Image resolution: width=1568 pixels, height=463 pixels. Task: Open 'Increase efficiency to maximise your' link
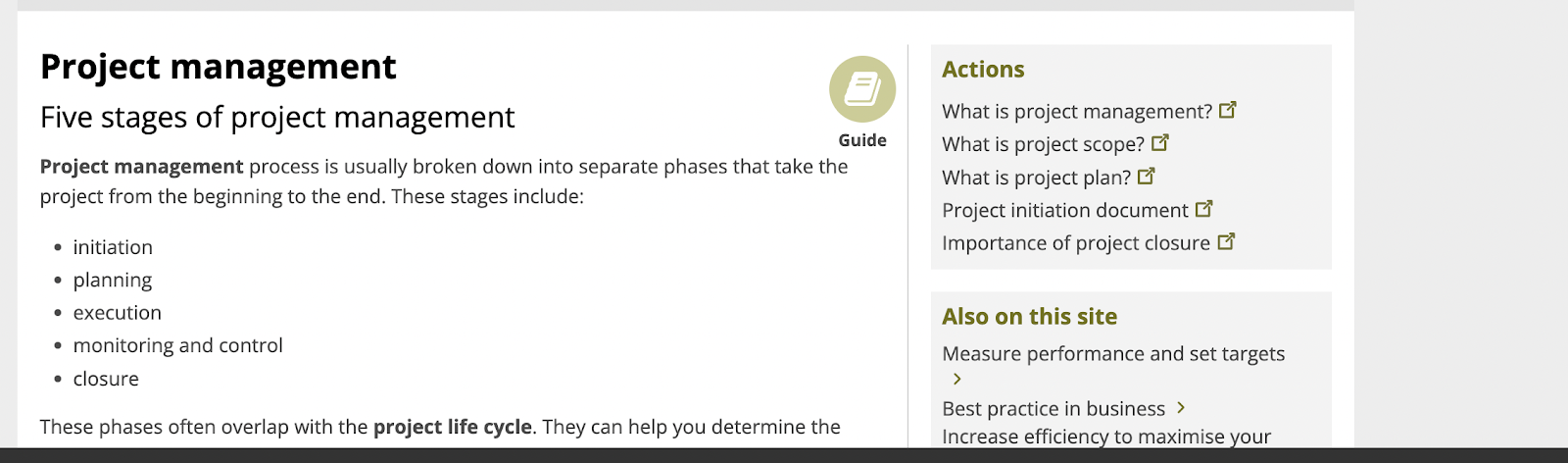(x=1105, y=437)
